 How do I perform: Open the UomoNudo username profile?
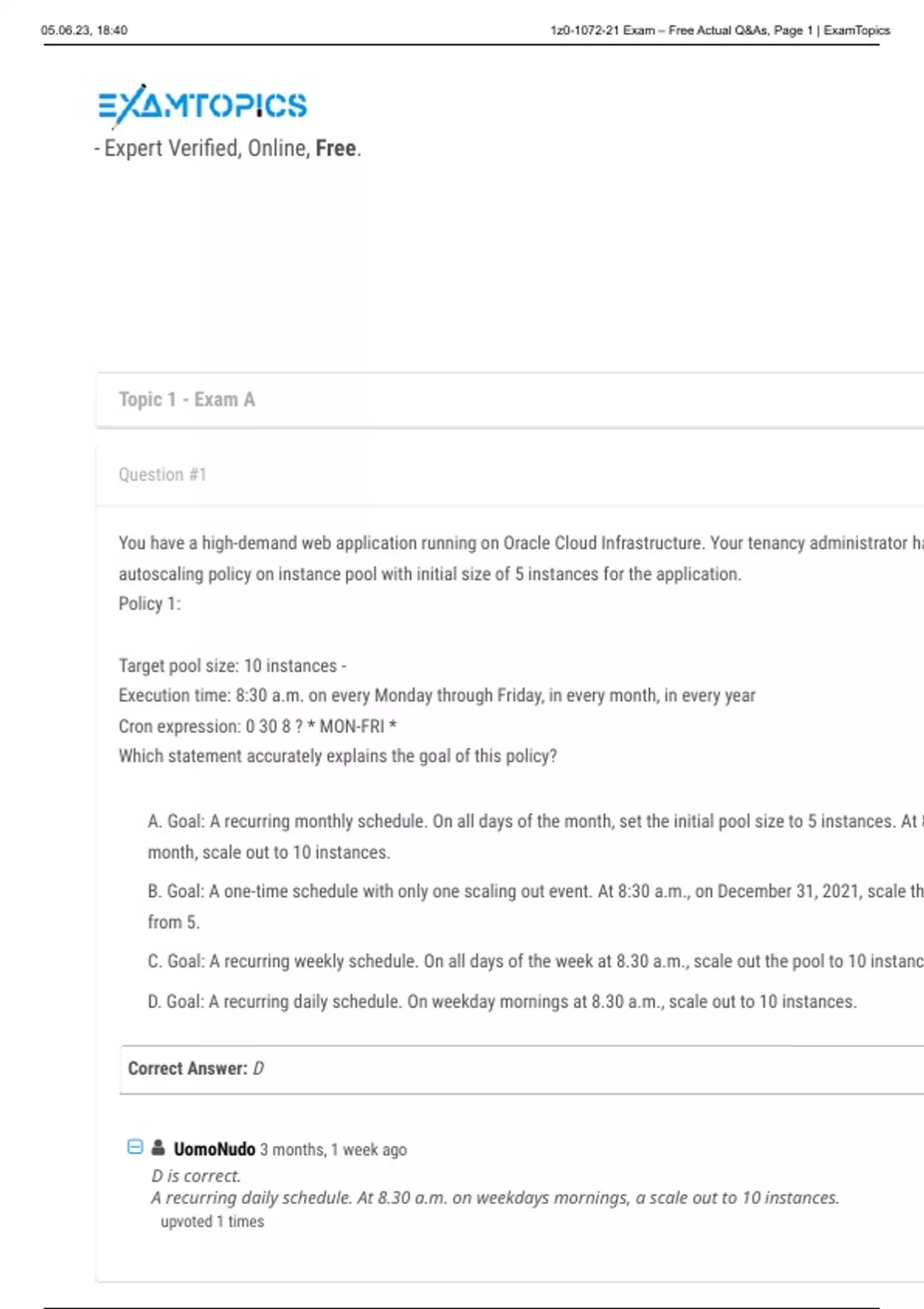pyautogui.click(x=214, y=1149)
